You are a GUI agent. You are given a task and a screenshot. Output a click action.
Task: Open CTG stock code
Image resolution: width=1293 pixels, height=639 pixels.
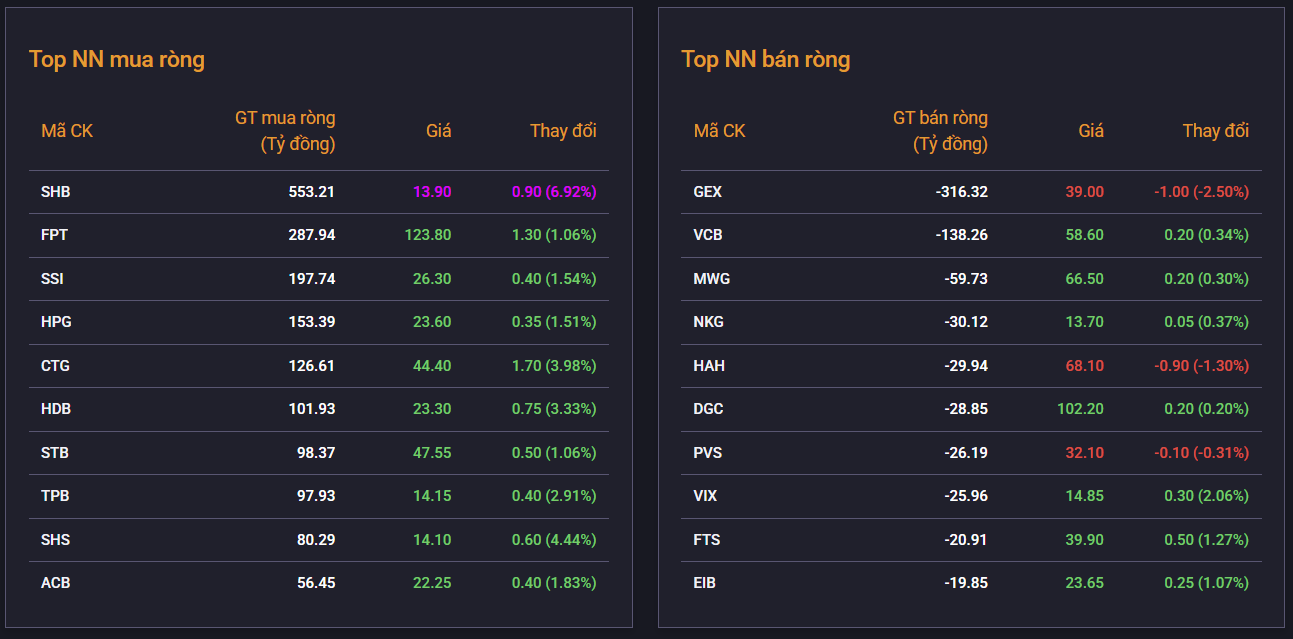pyautogui.click(x=56, y=366)
